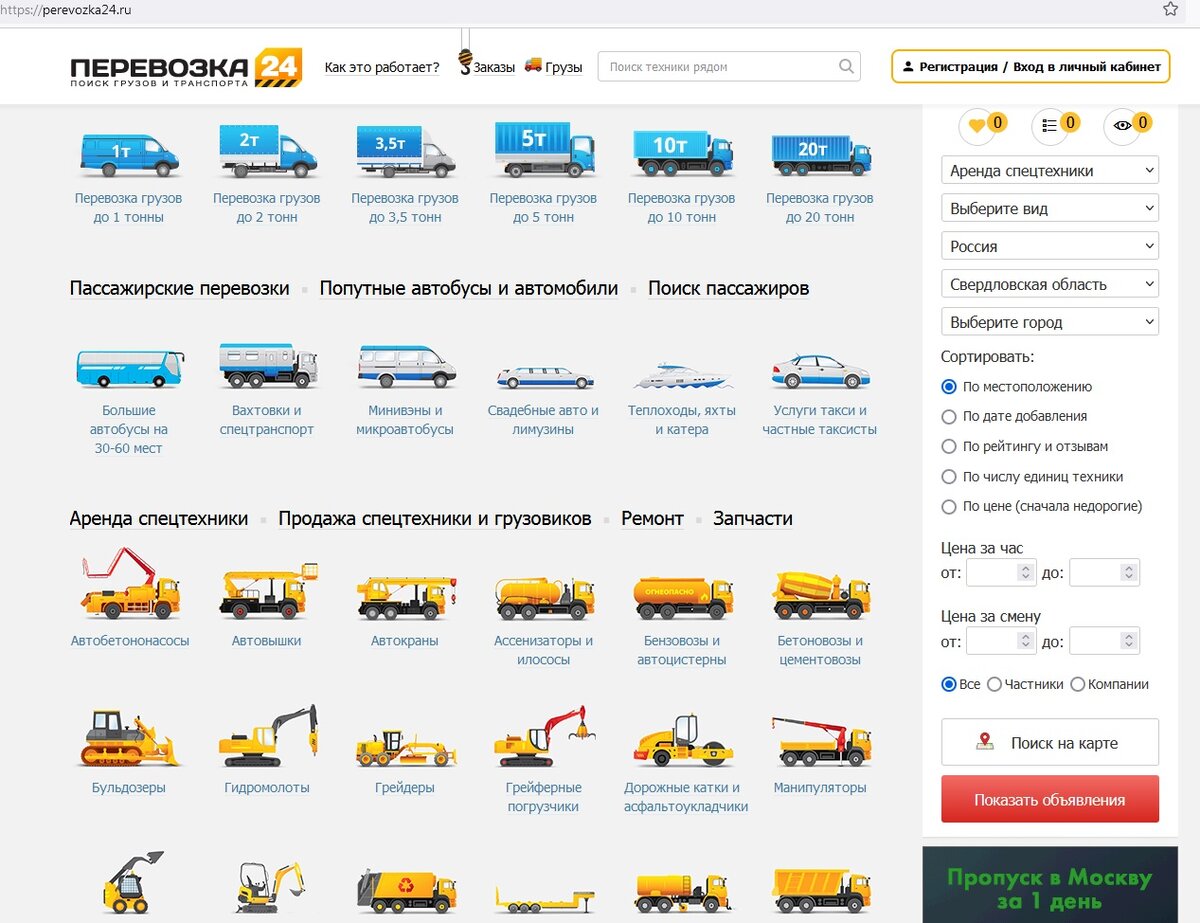The image size is (1200, 923).
Task: Switch to the Запчасти tab
Action: click(752, 518)
